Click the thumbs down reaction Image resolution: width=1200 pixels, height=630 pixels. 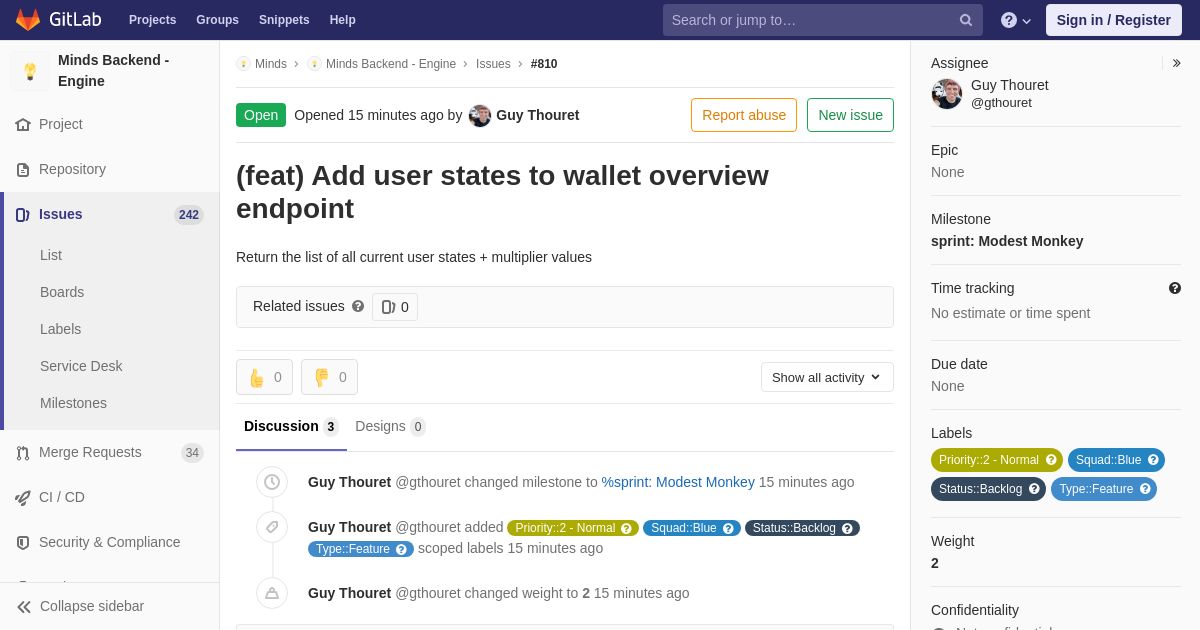pos(329,377)
